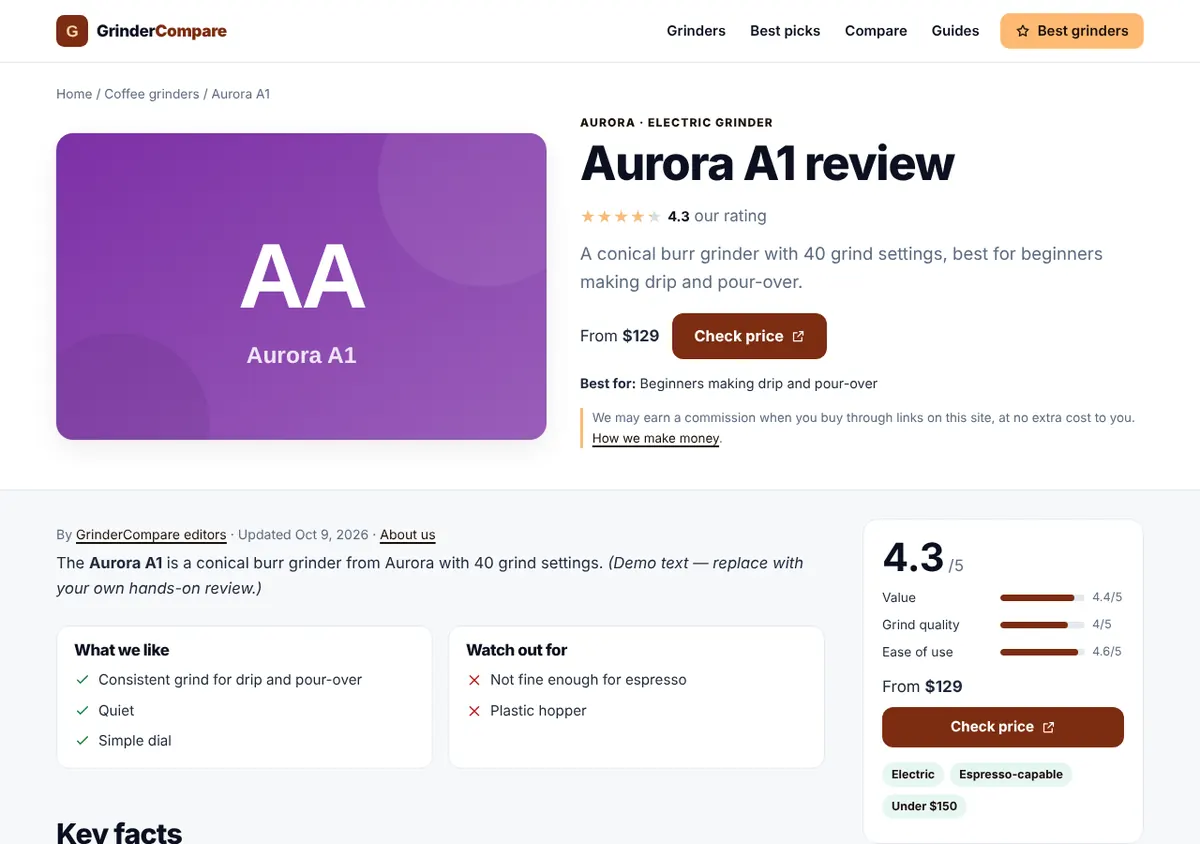1200x844 pixels.
Task: Click the Aurora A1 review heading
Action: [x=767, y=163]
